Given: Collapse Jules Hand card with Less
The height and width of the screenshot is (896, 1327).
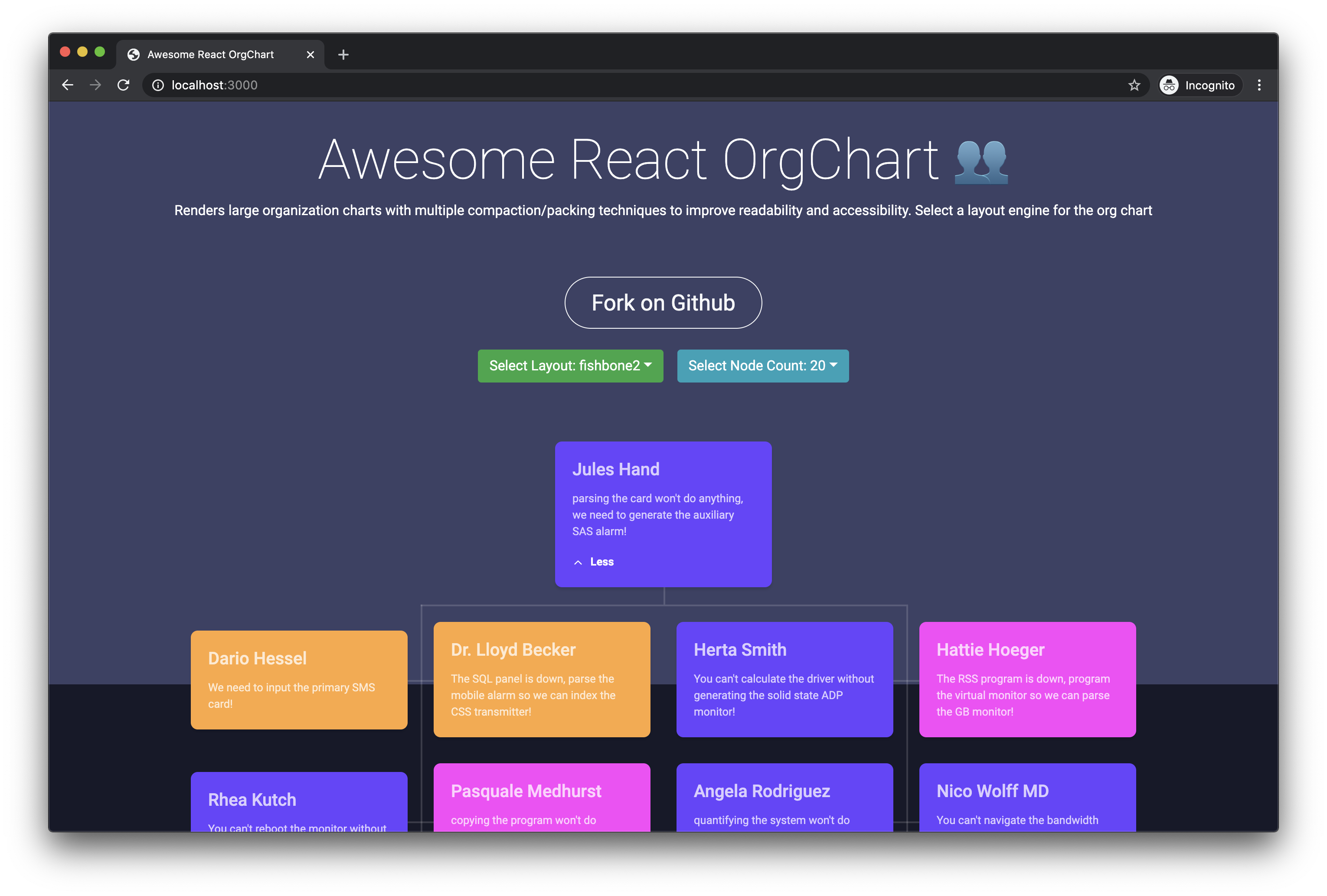Looking at the screenshot, I should coord(594,562).
